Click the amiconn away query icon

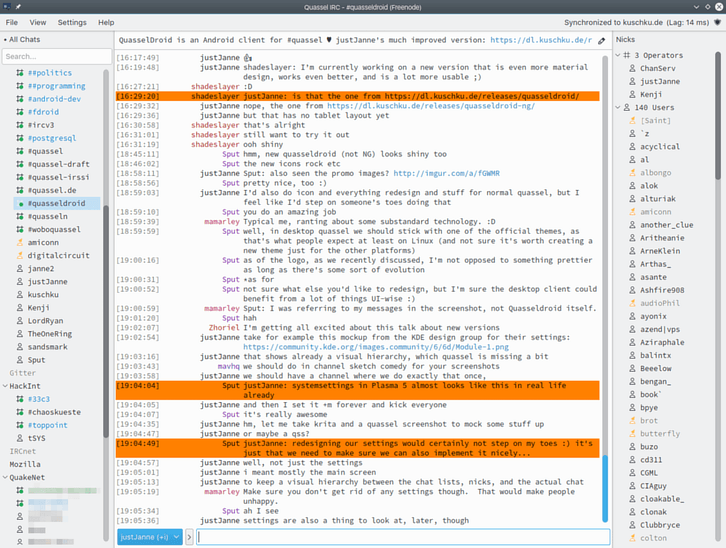pos(20,242)
